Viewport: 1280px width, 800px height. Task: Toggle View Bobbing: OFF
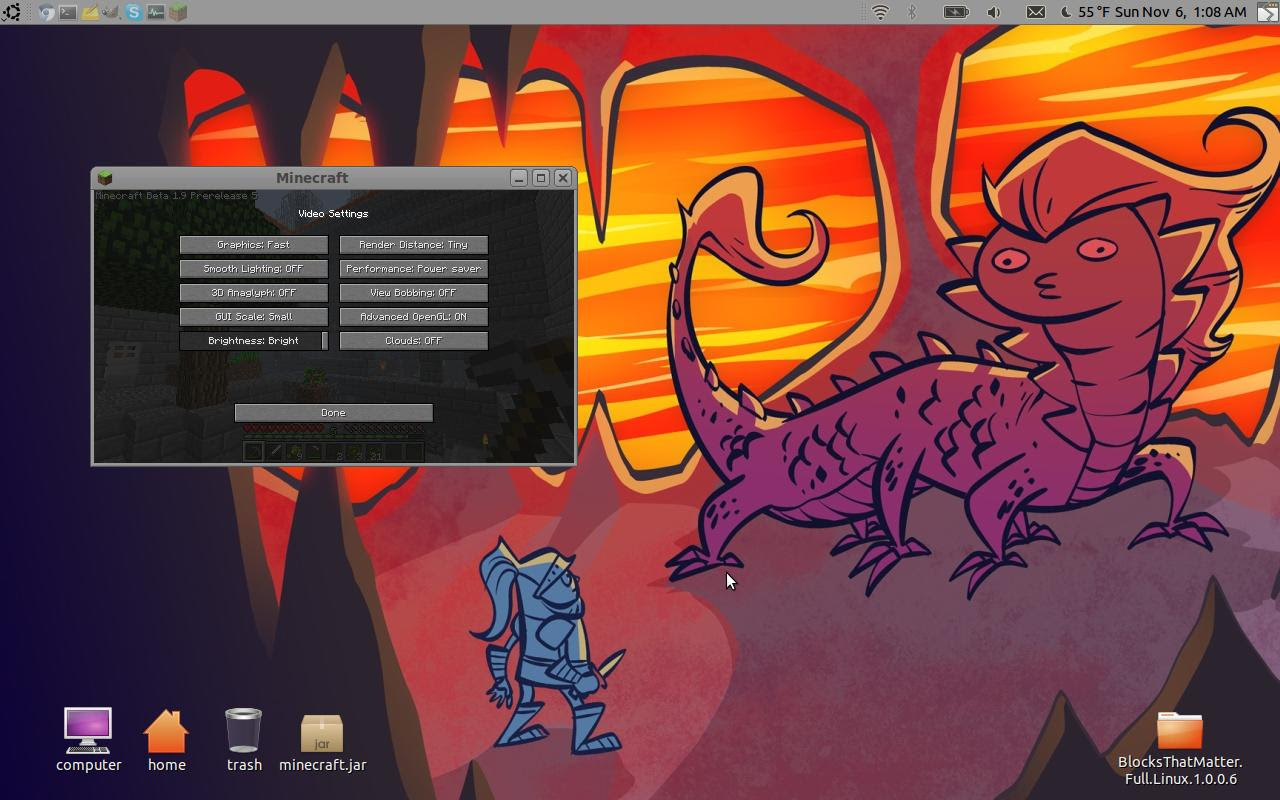(x=414, y=293)
